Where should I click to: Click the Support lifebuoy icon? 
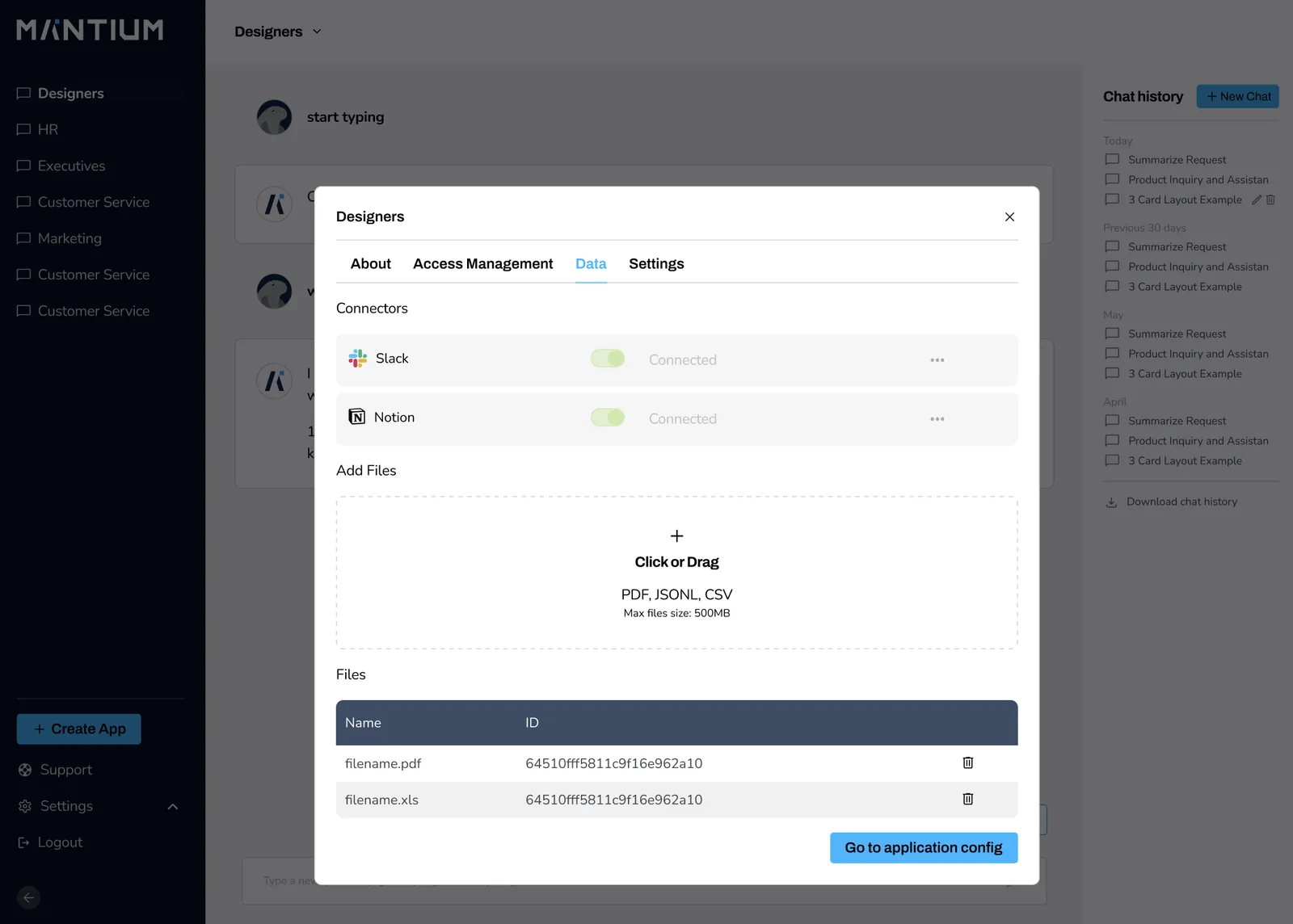click(25, 770)
